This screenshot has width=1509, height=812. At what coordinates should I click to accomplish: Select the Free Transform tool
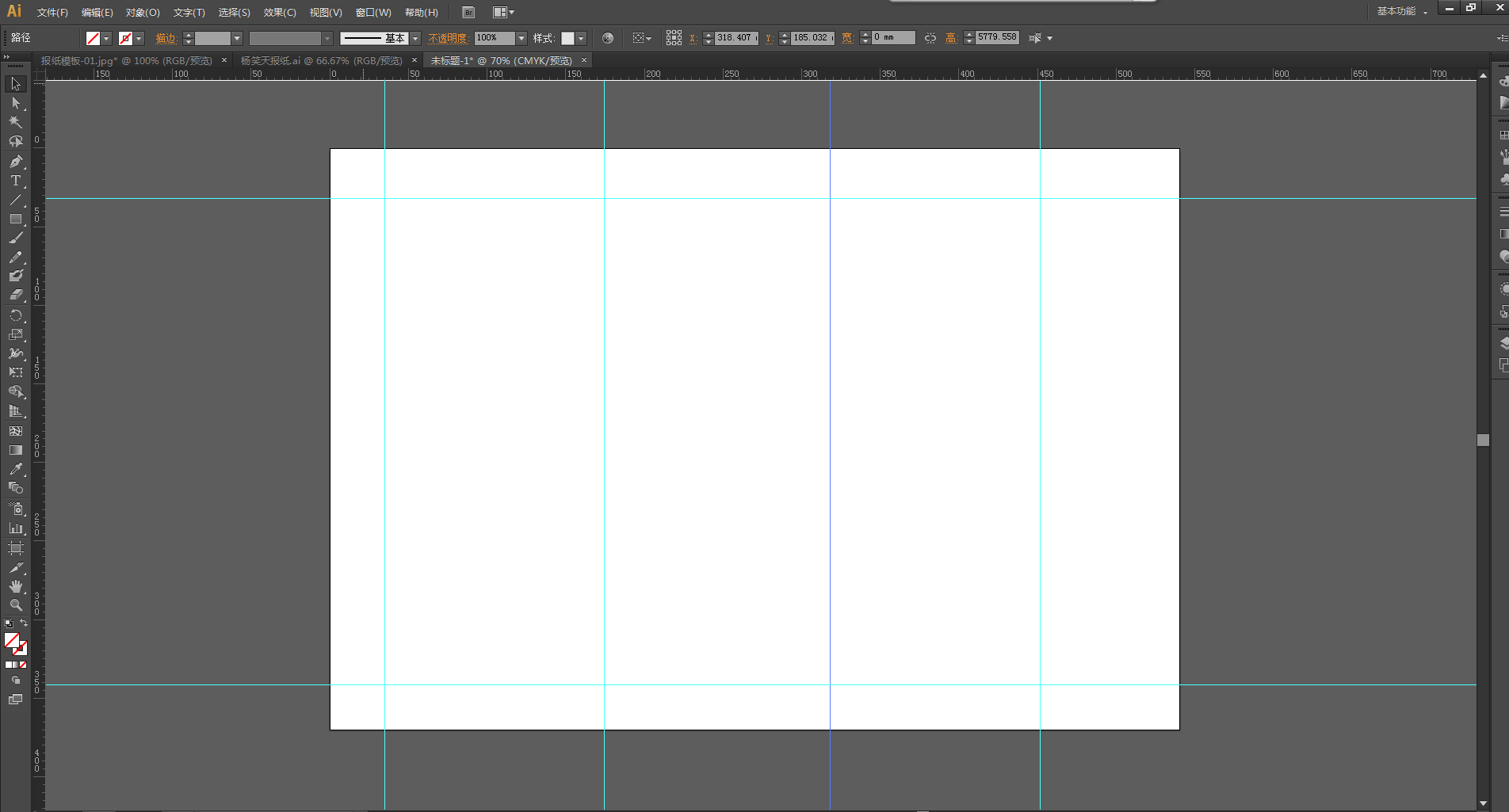click(16, 372)
